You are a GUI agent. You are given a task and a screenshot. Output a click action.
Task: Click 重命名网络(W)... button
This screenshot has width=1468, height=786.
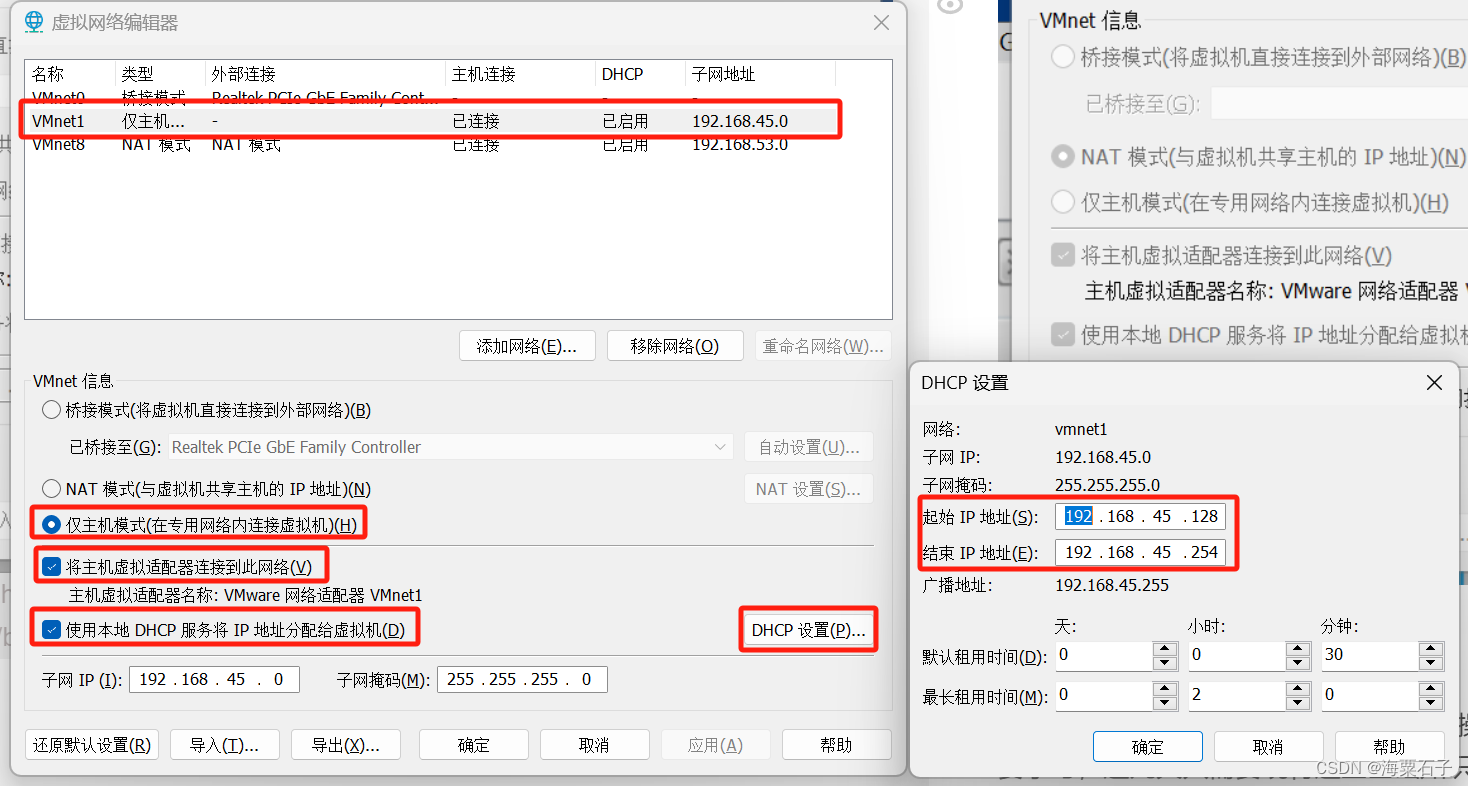click(x=823, y=346)
